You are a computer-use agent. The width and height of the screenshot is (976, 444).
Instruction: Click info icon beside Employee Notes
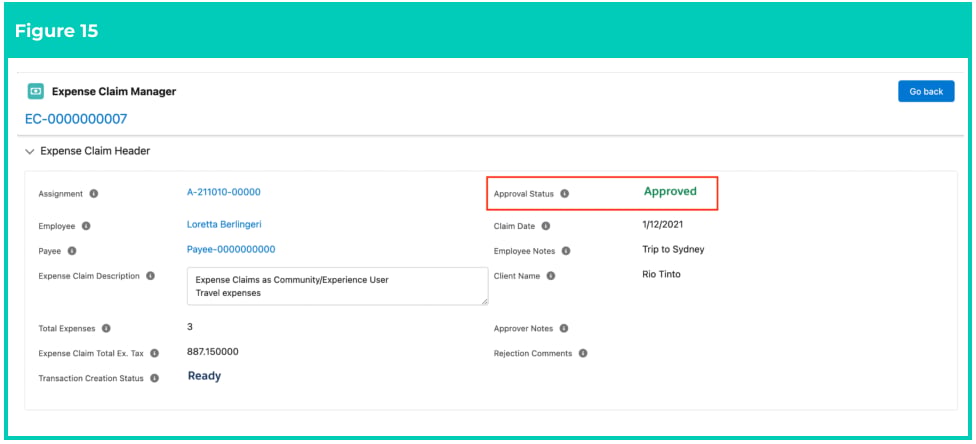tap(565, 251)
